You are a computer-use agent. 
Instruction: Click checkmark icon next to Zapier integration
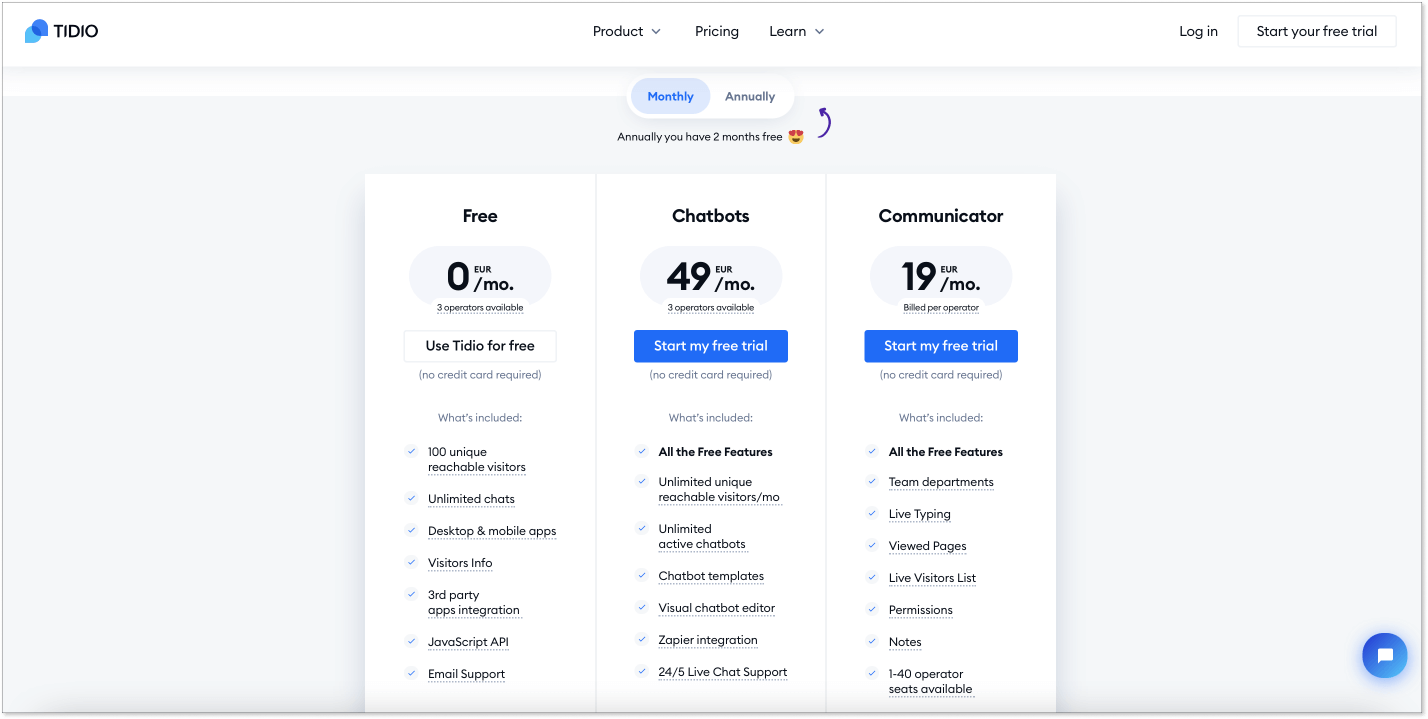[641, 639]
